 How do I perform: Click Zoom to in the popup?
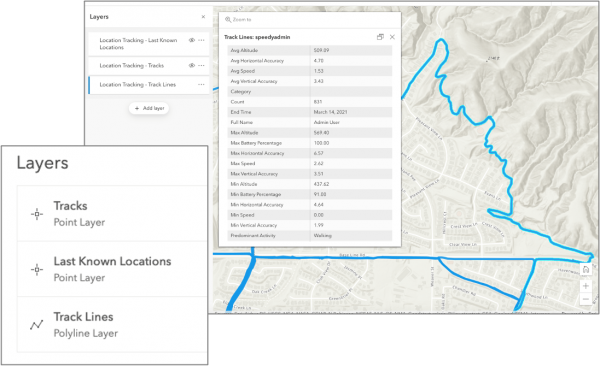point(238,20)
